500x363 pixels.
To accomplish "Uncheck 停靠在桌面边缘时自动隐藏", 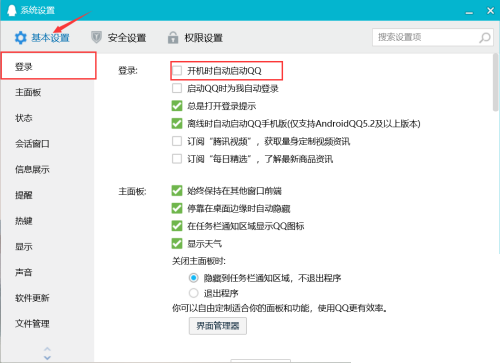I will coord(177,209).
